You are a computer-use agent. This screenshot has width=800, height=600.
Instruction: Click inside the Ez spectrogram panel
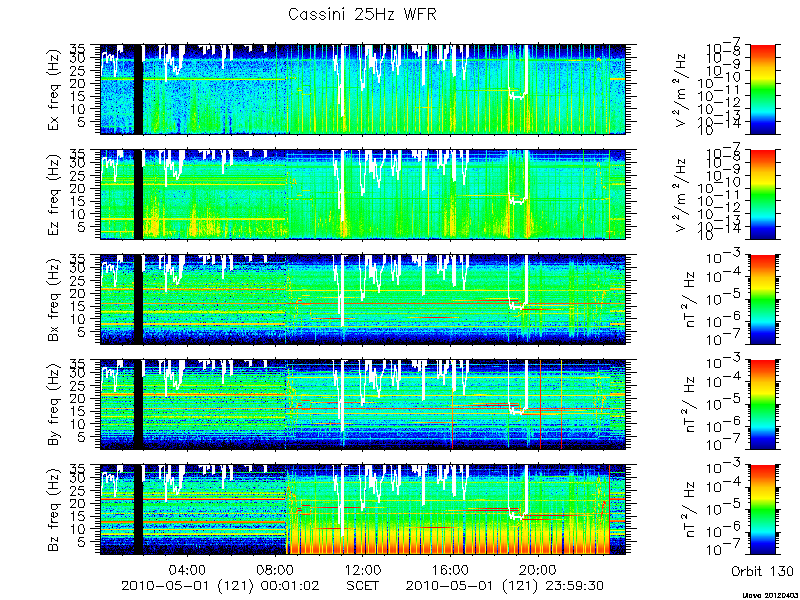362,194
